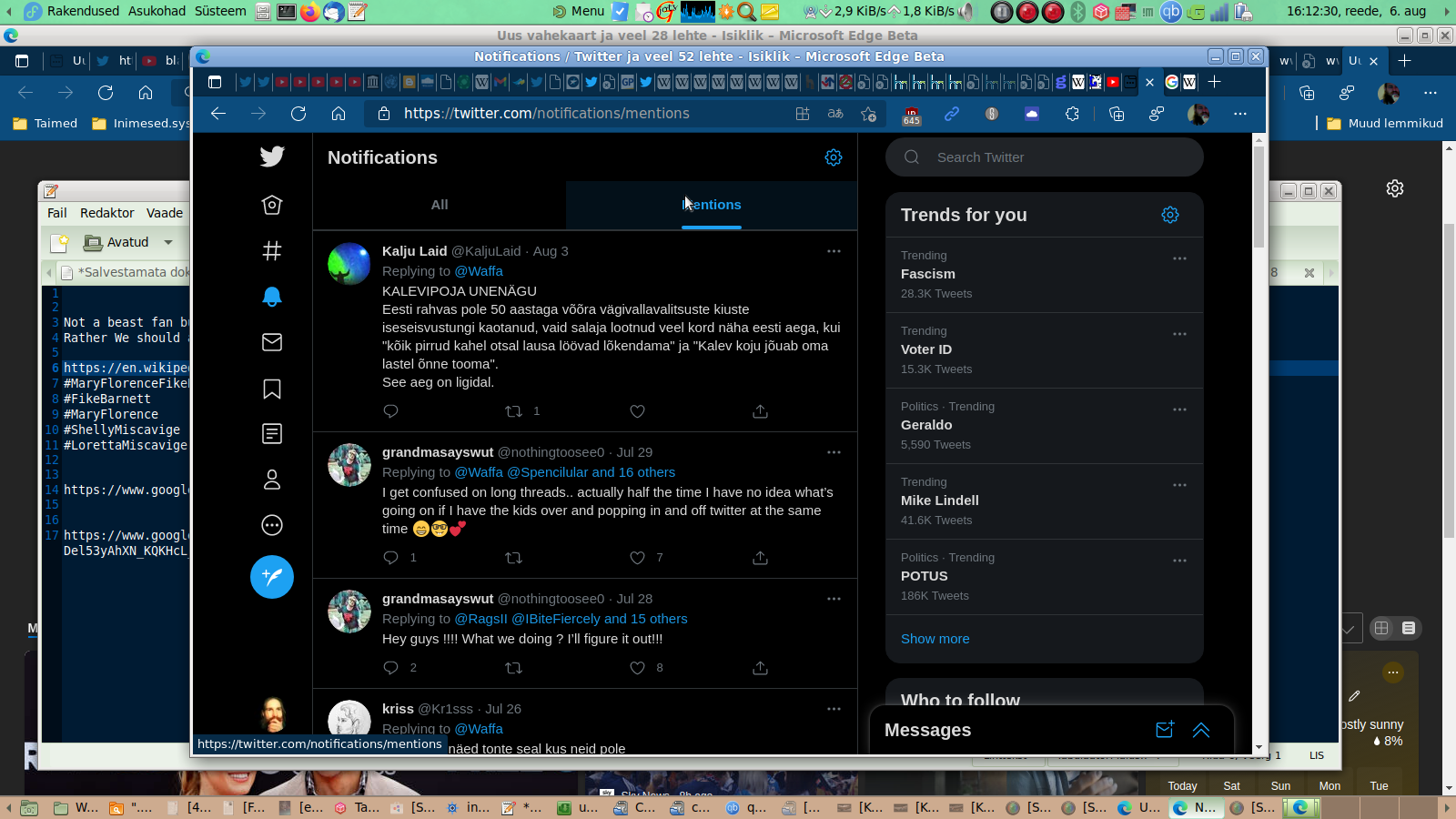1456x819 pixels.
Task: Retweet Kalju Laid's tweet
Action: click(x=514, y=411)
